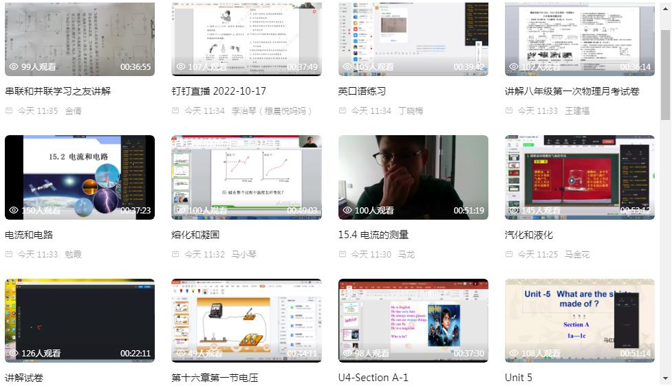Click the scrollbar down arrow

pos(665,379)
